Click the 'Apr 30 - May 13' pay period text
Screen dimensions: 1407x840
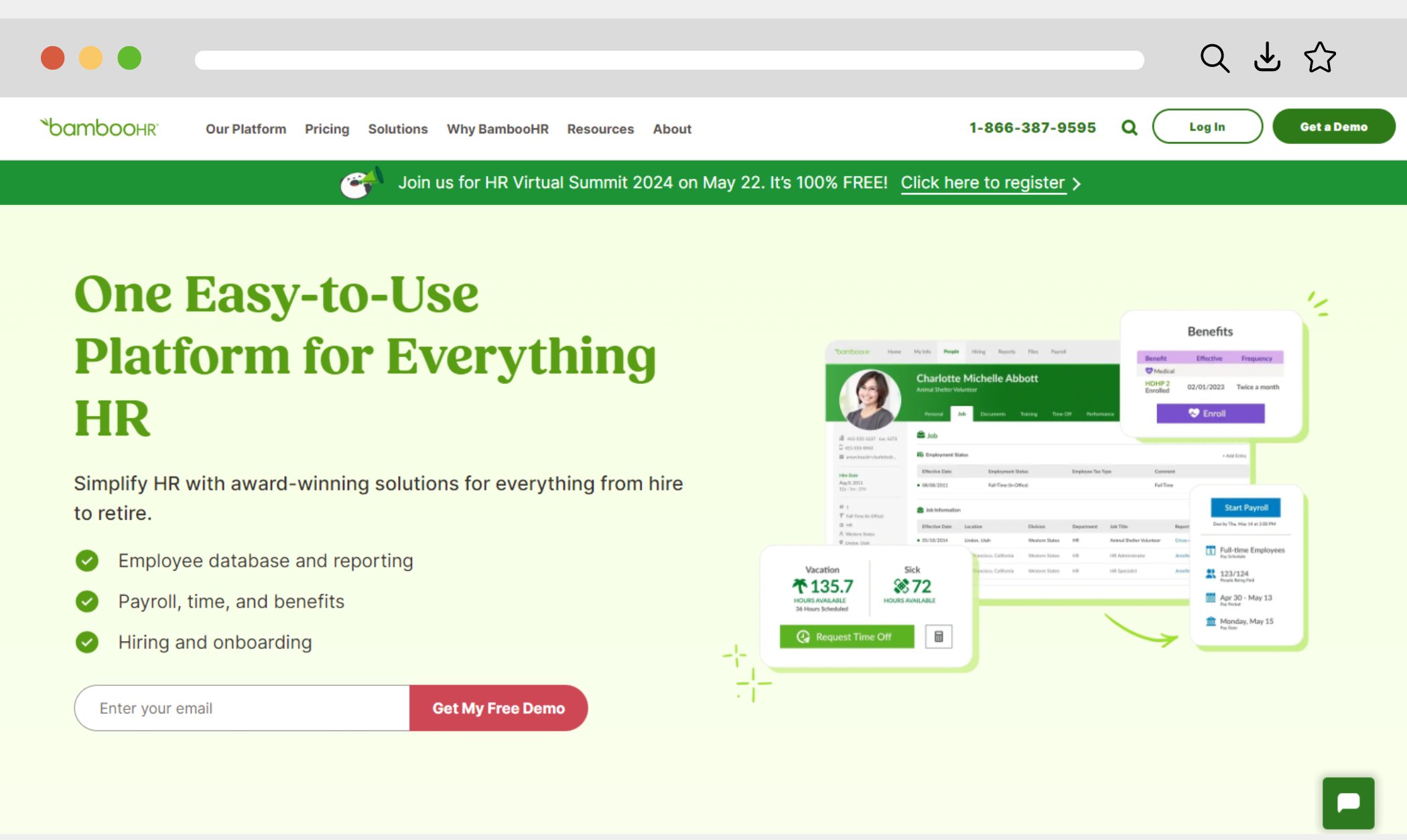click(x=1246, y=597)
